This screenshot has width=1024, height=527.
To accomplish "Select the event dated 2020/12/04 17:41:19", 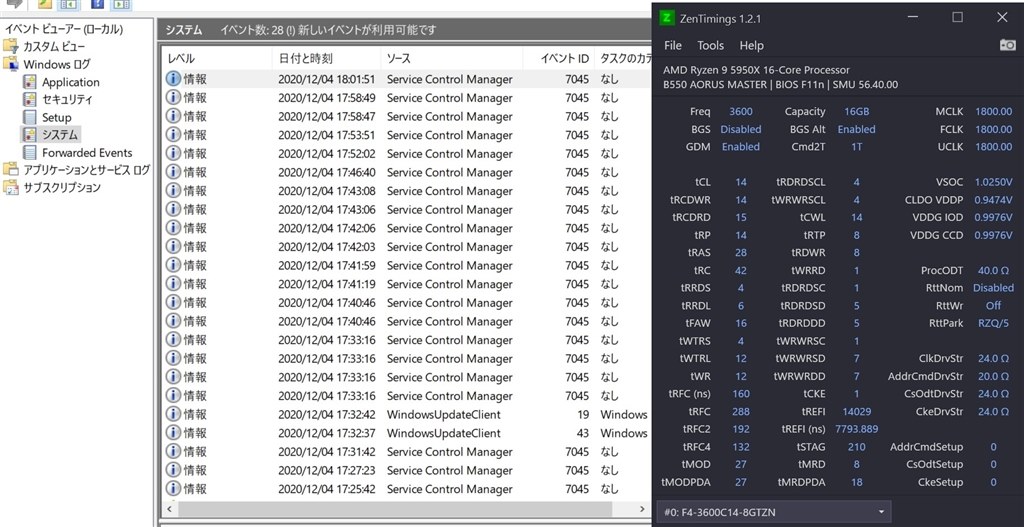I will click(406, 284).
